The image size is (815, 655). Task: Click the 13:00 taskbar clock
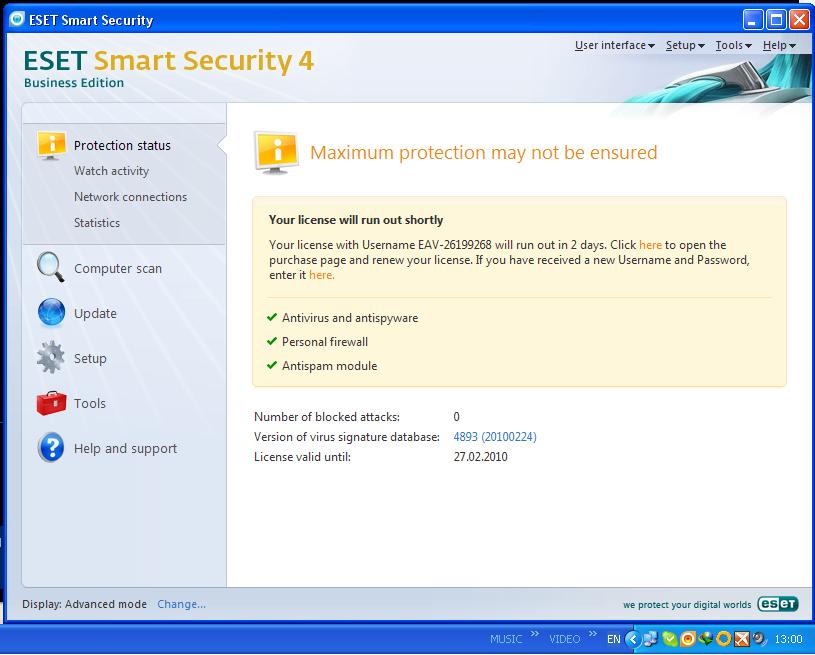pos(788,639)
